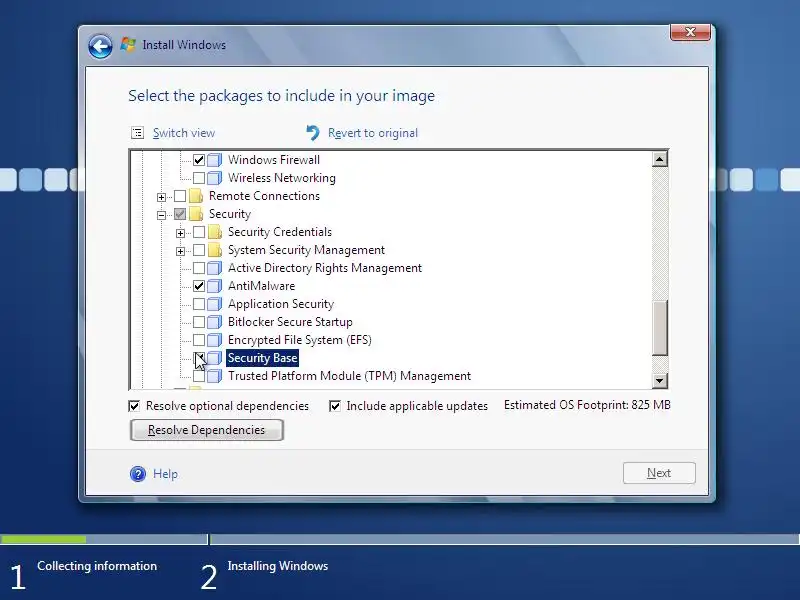Open the Help link

click(165, 474)
